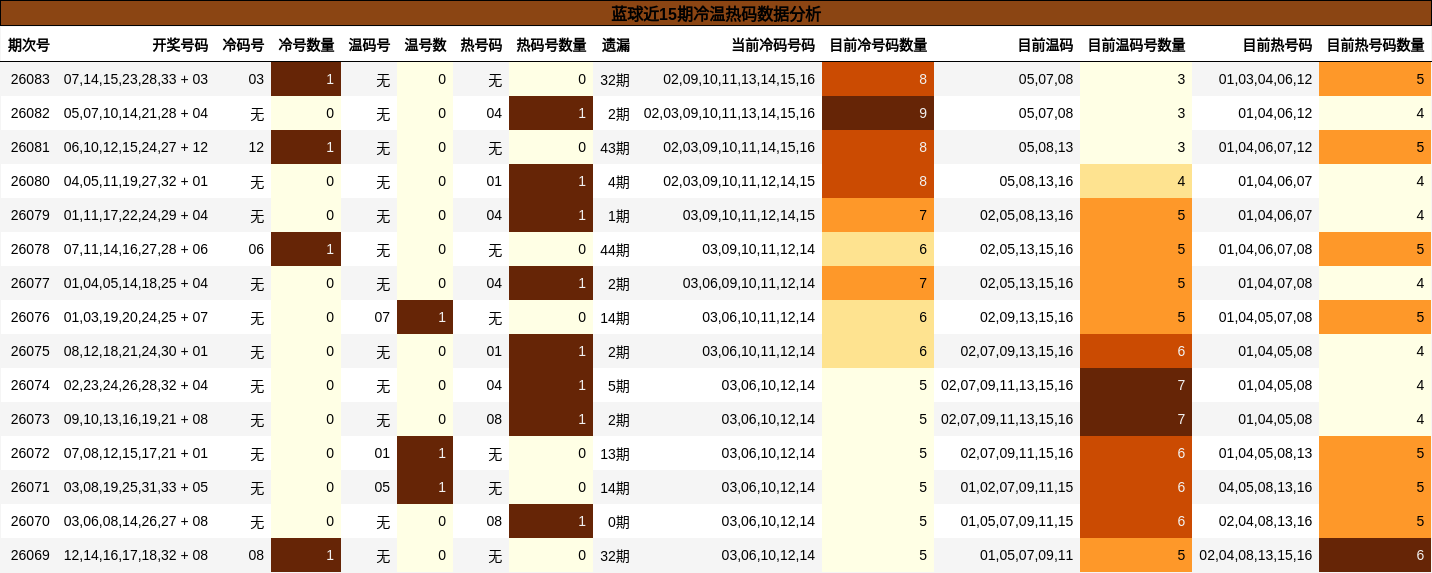Click period number 26082

(30, 113)
